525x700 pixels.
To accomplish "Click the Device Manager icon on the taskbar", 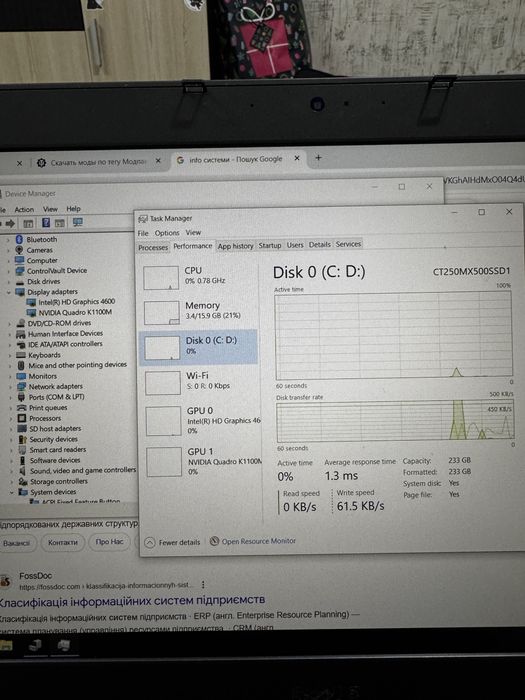I will [35, 645].
